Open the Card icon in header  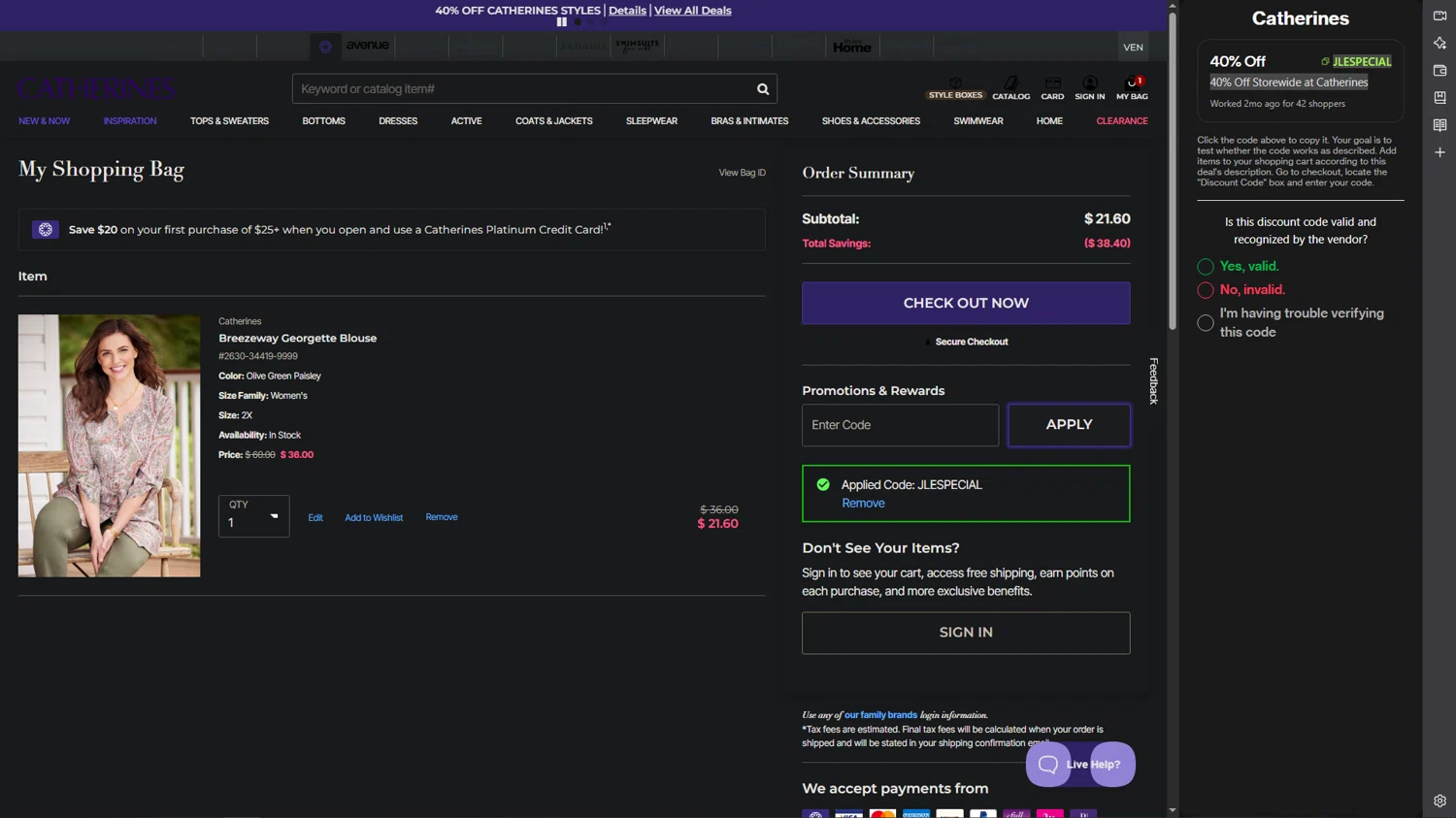point(1052,88)
